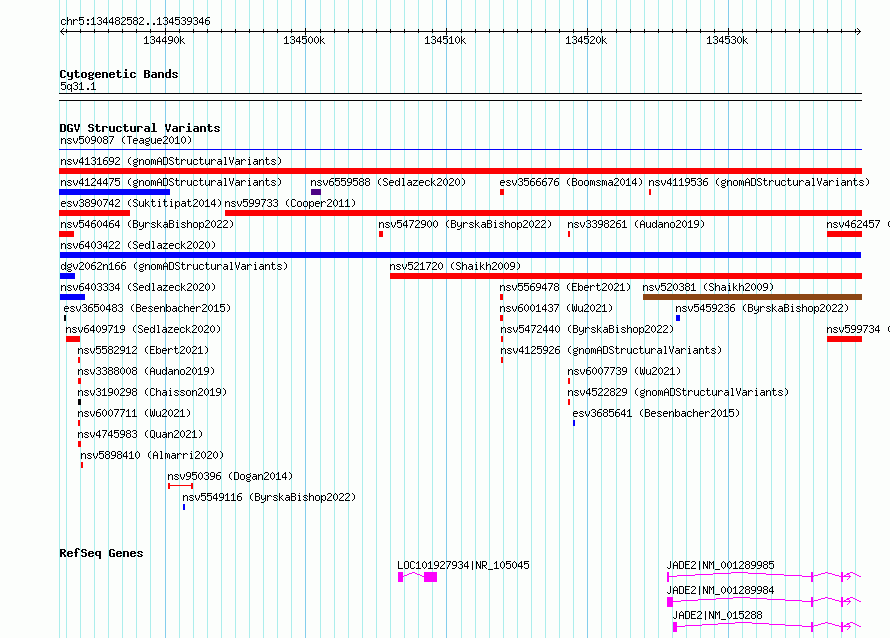Select nsv5569478 (Ebert2021) label
Screen dimensions: 890x638
pyautogui.click(x=565, y=287)
